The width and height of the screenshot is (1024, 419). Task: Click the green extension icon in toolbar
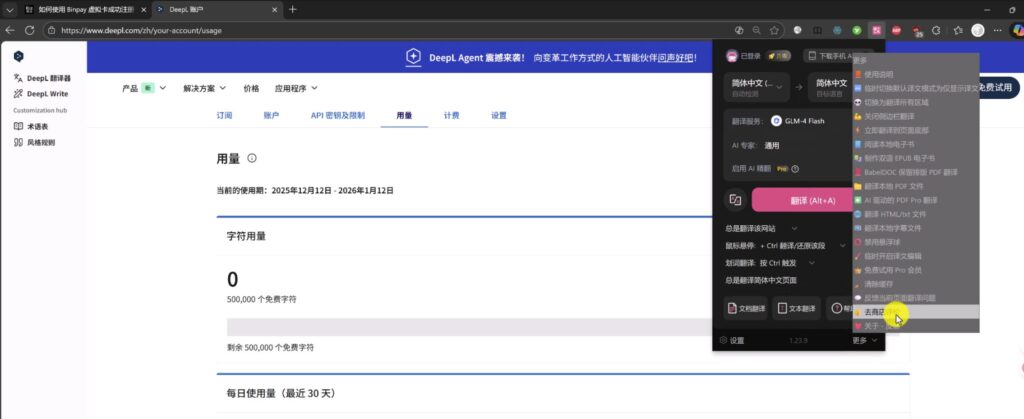pos(856,30)
